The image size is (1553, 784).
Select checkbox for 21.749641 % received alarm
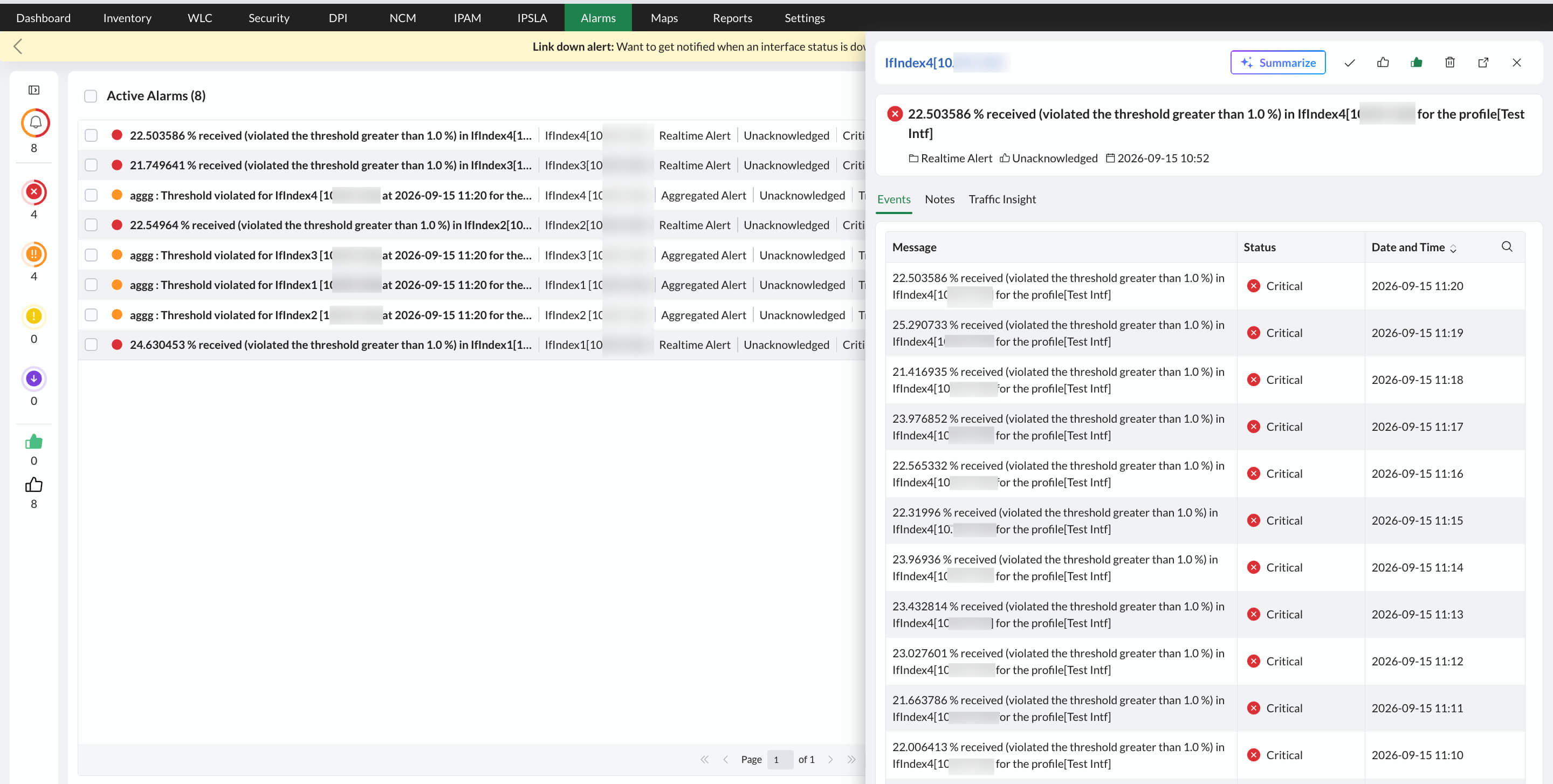(91, 165)
